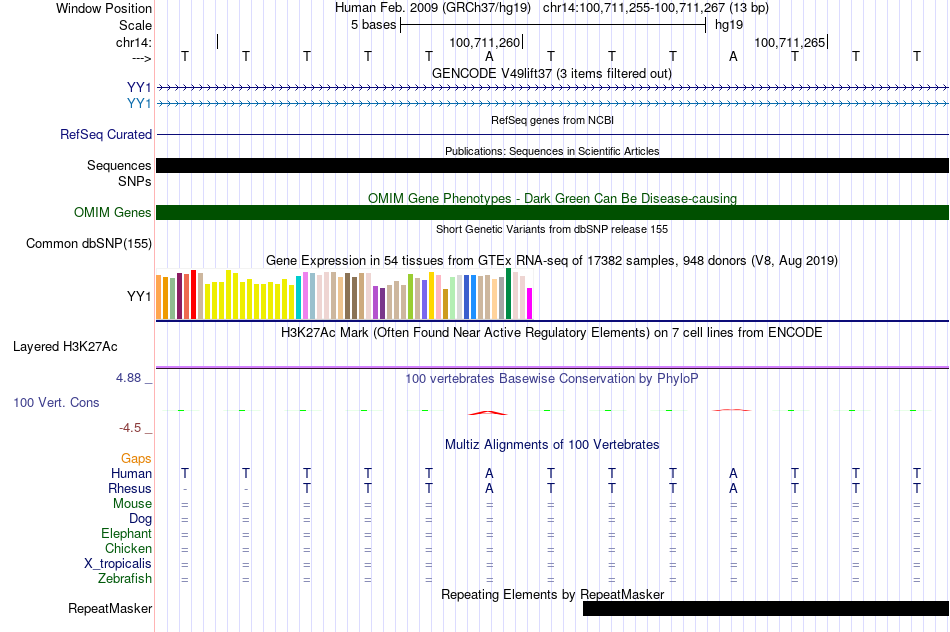Click the black Sequences track bar
Screen dimensions: 950x632
click(552, 165)
